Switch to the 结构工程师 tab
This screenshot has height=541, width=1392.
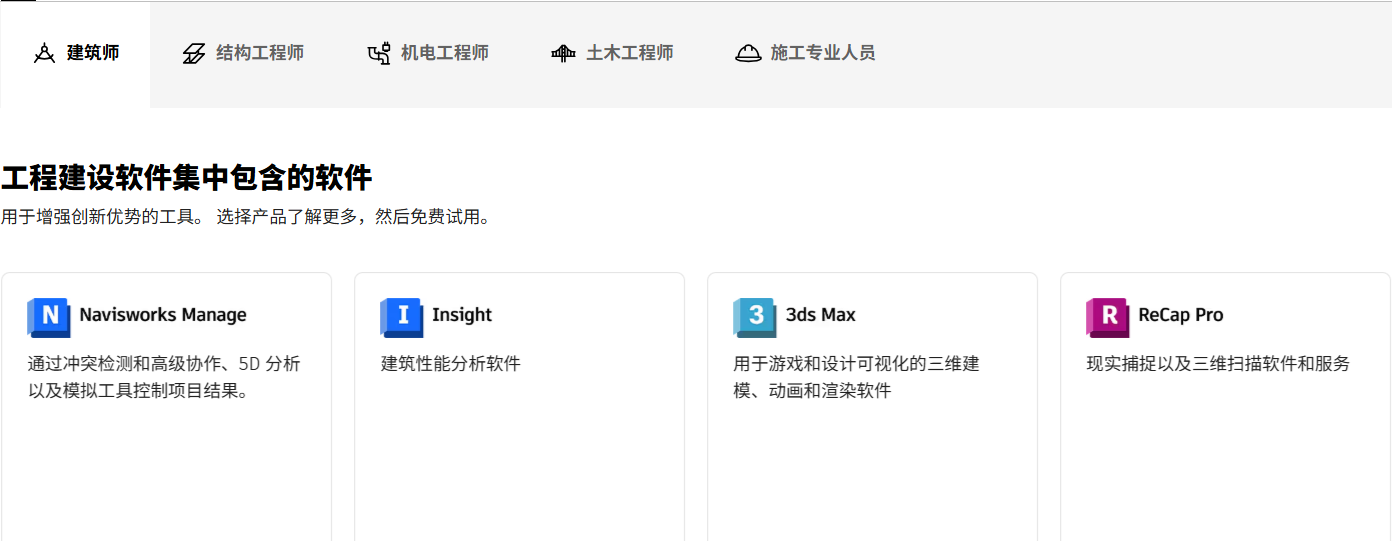coord(260,53)
